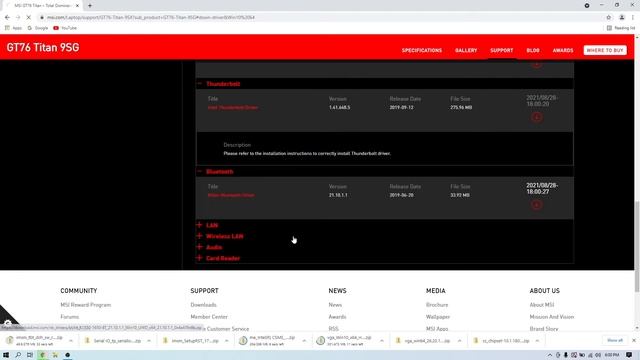Click the Windows Start button

(x=6, y=355)
